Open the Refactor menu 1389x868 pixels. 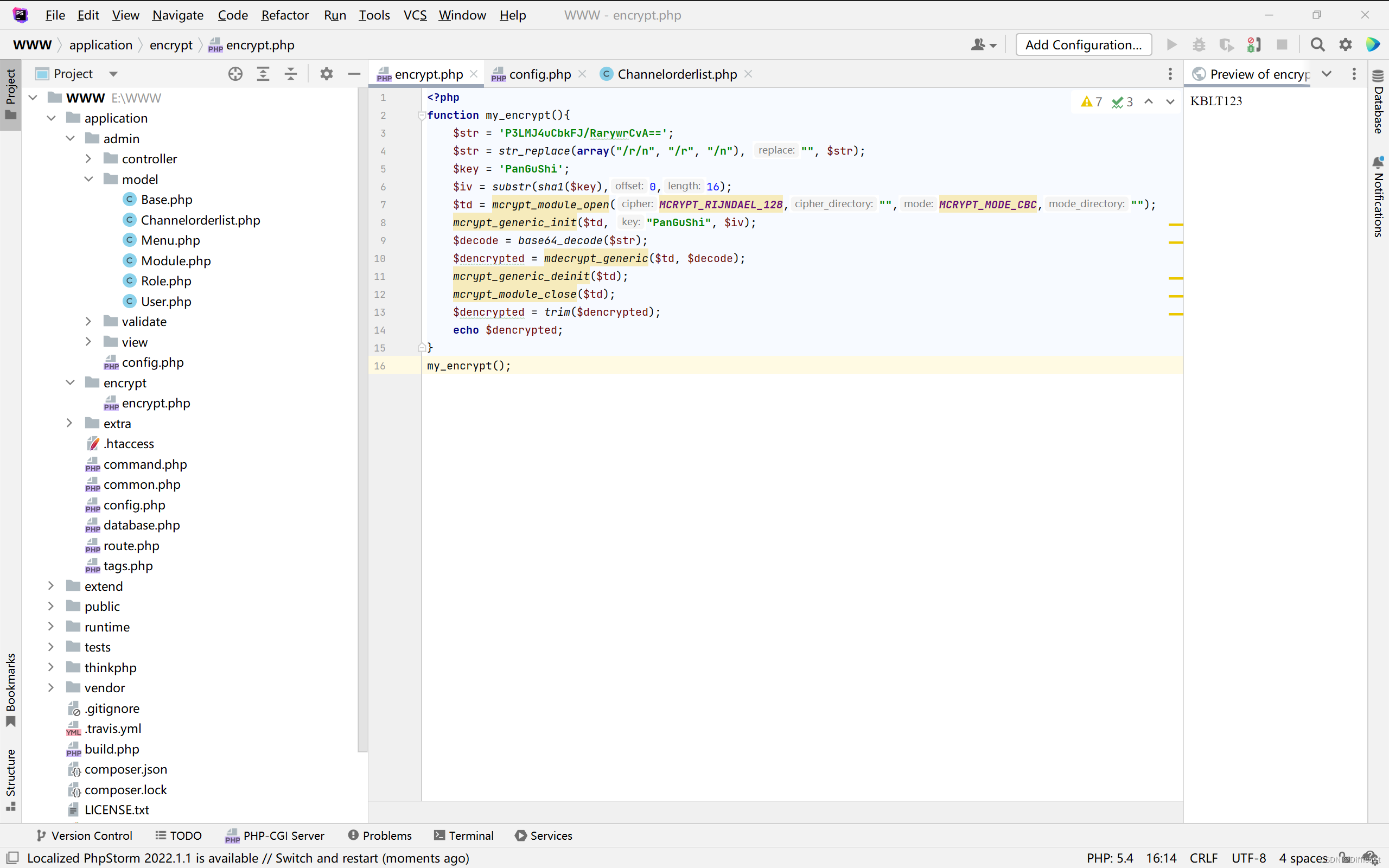[x=285, y=15]
